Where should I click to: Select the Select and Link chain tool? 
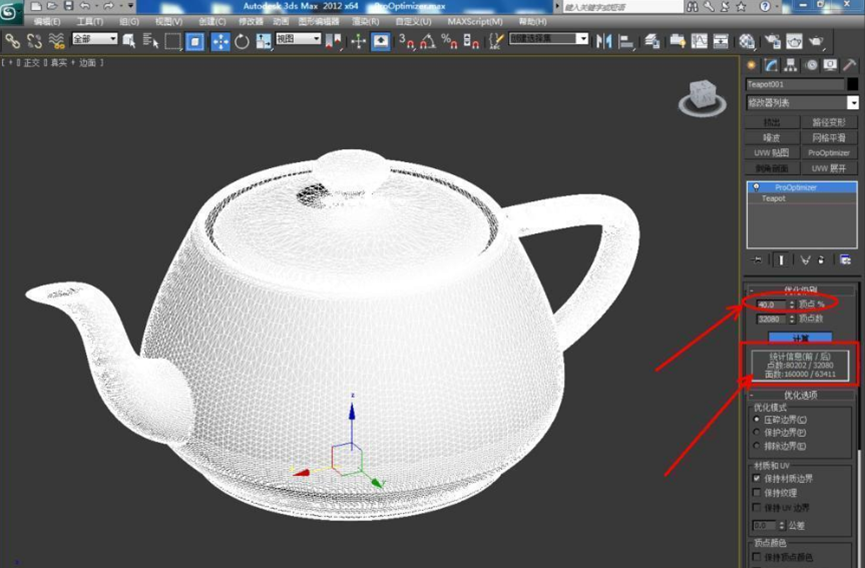13,41
